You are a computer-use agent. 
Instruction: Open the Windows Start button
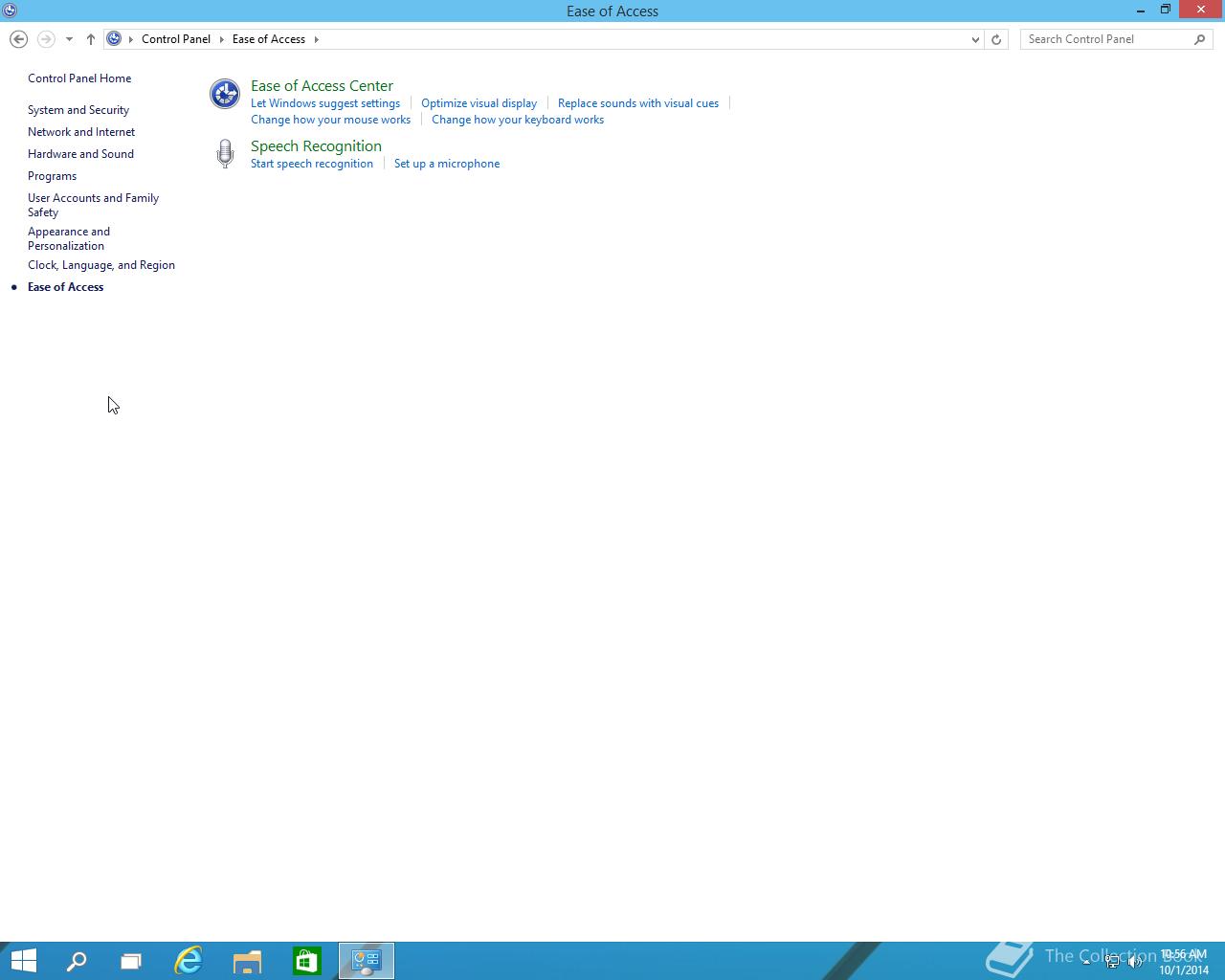pyautogui.click(x=24, y=961)
